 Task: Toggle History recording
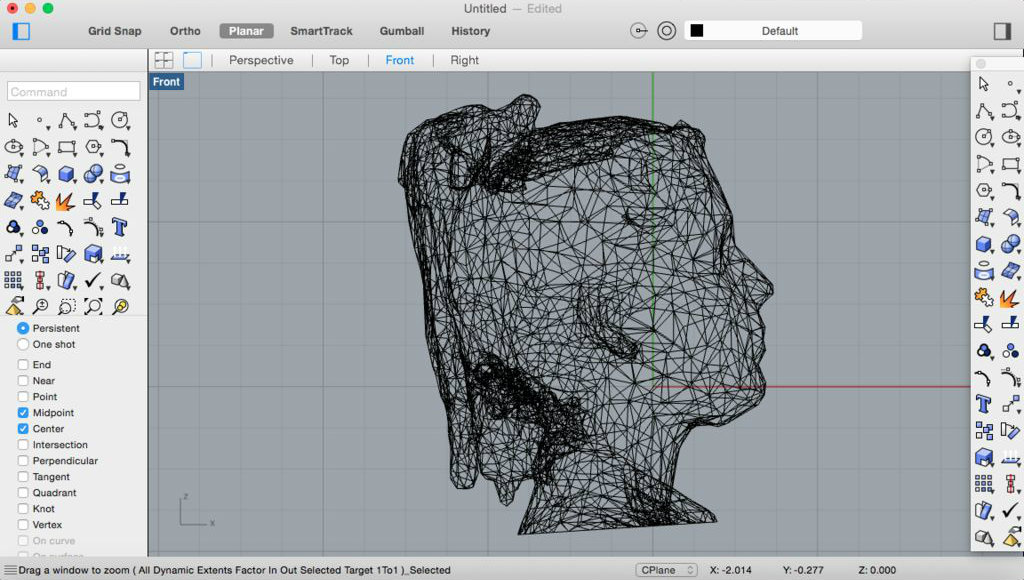[471, 31]
